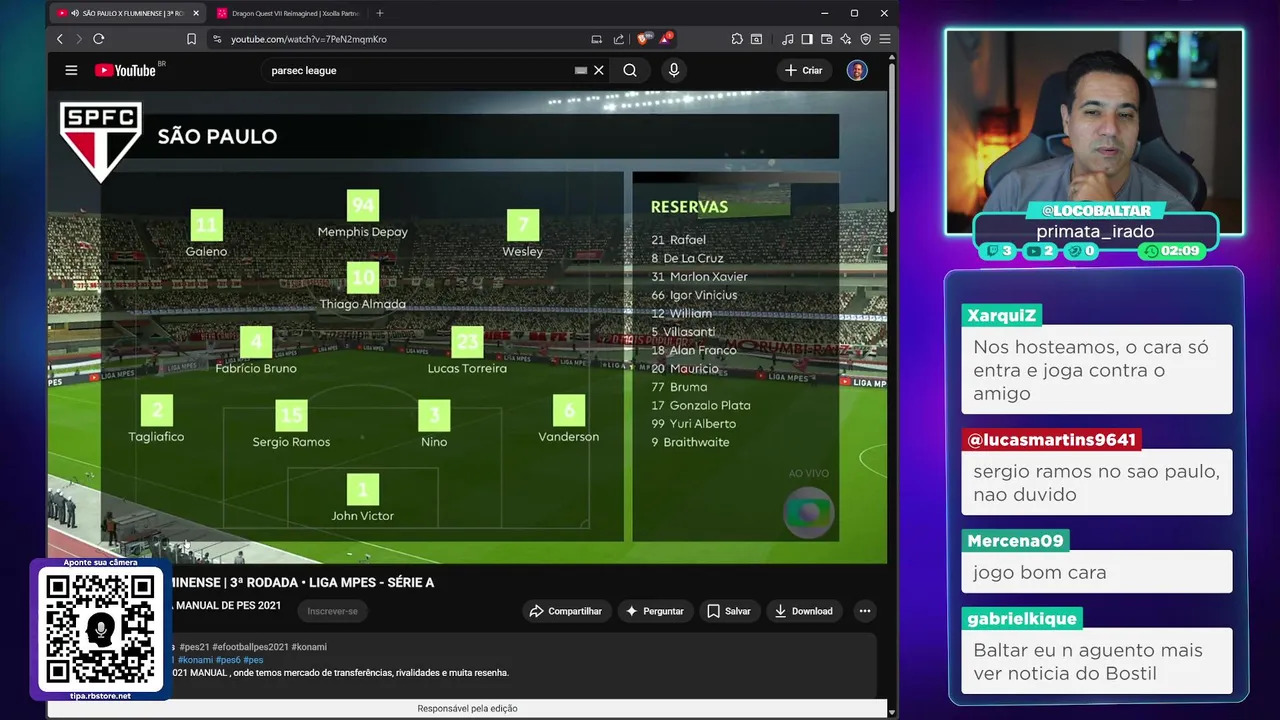1280x720 pixels.
Task: Open the Brave playlist music note icon
Action: point(788,39)
